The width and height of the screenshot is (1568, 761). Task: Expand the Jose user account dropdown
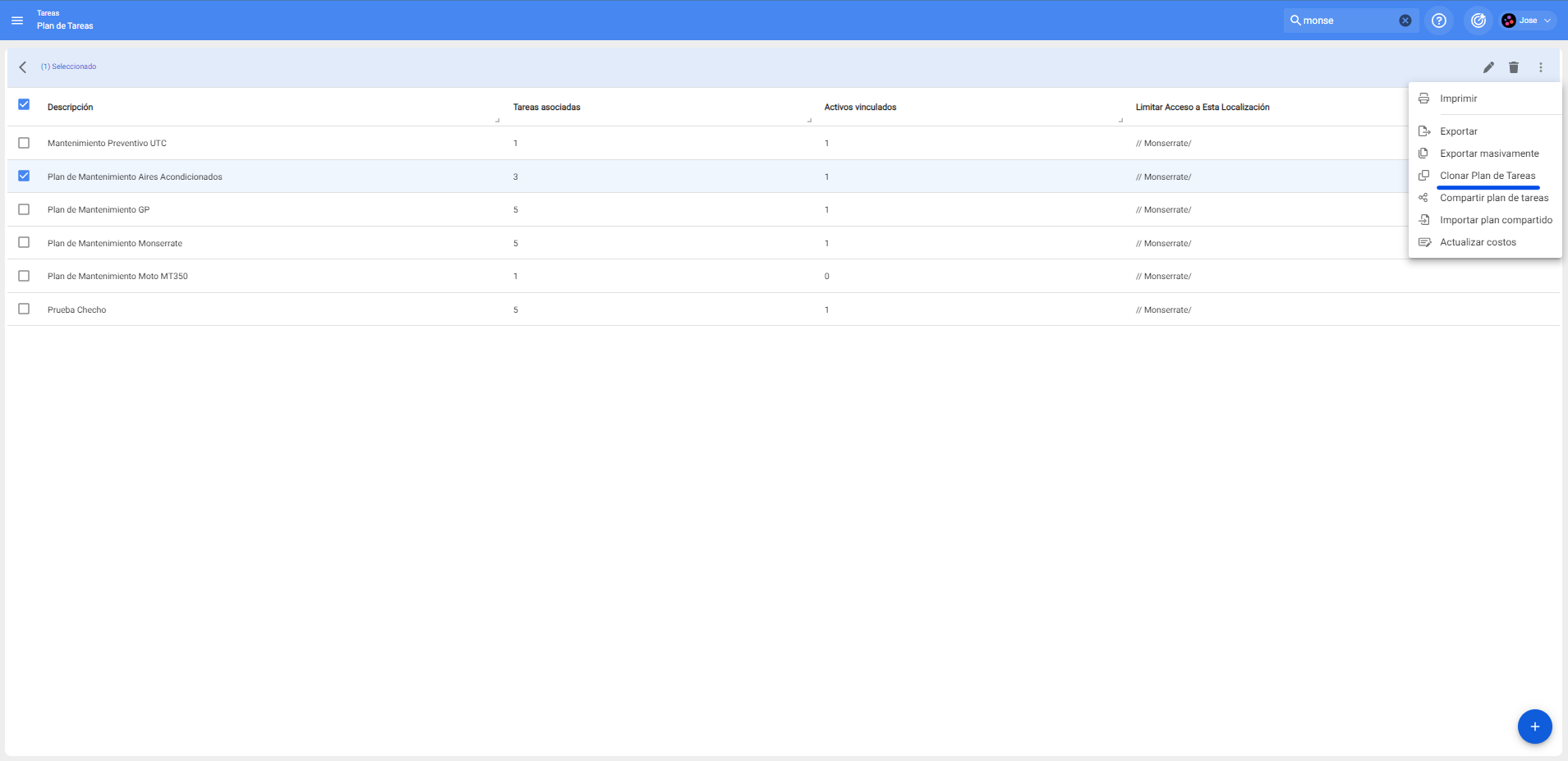[1528, 21]
